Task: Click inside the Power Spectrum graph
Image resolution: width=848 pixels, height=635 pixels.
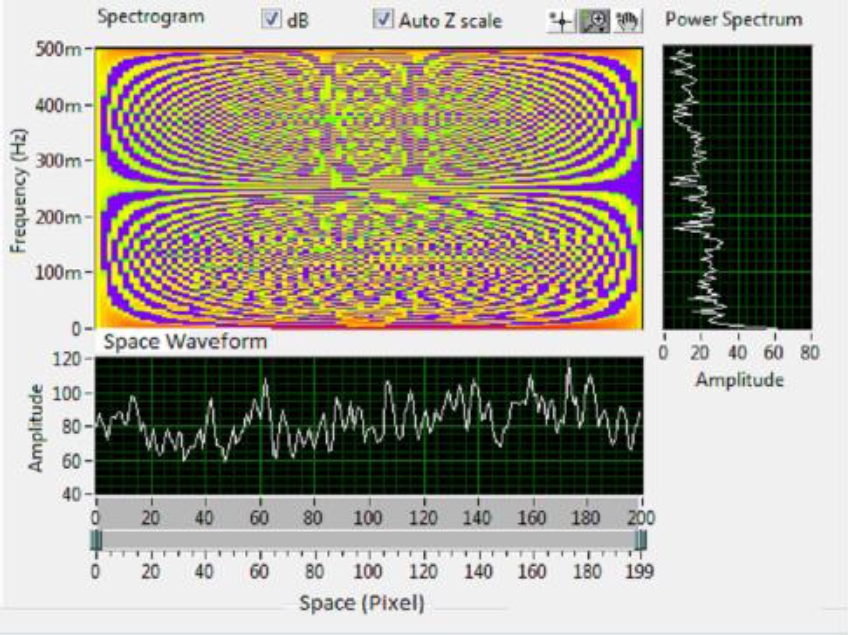Action: (736, 187)
